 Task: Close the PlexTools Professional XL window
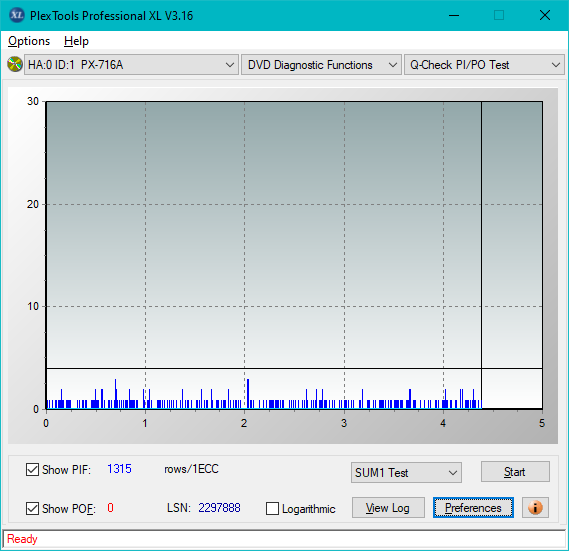[545, 15]
